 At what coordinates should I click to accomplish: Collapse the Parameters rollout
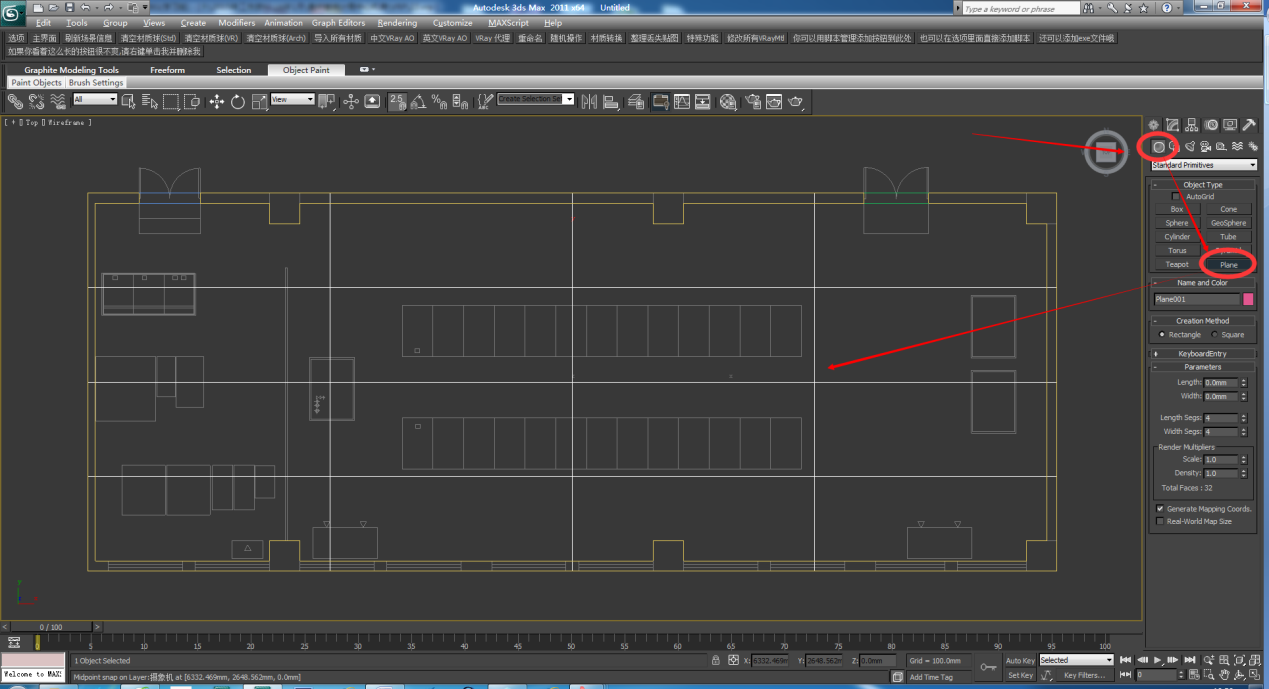click(1202, 367)
